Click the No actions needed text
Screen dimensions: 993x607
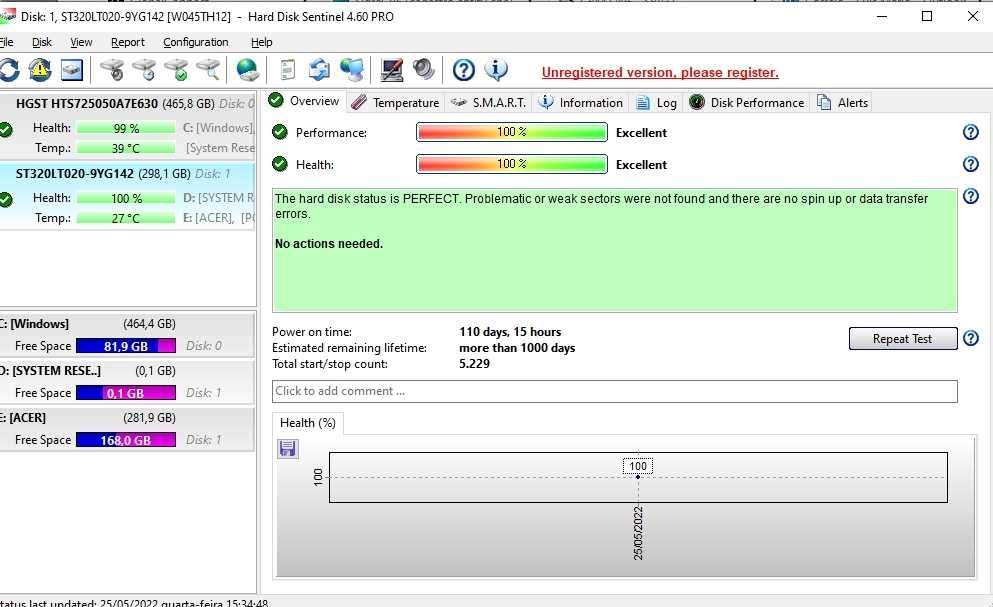[329, 243]
